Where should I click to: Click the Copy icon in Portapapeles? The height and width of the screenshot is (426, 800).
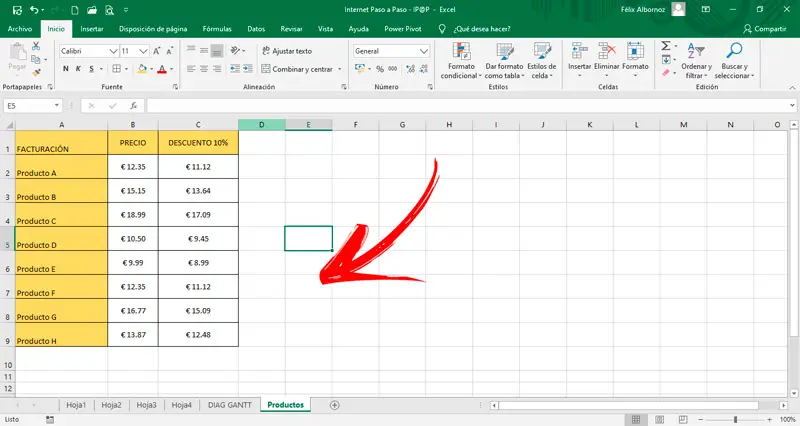click(35, 60)
